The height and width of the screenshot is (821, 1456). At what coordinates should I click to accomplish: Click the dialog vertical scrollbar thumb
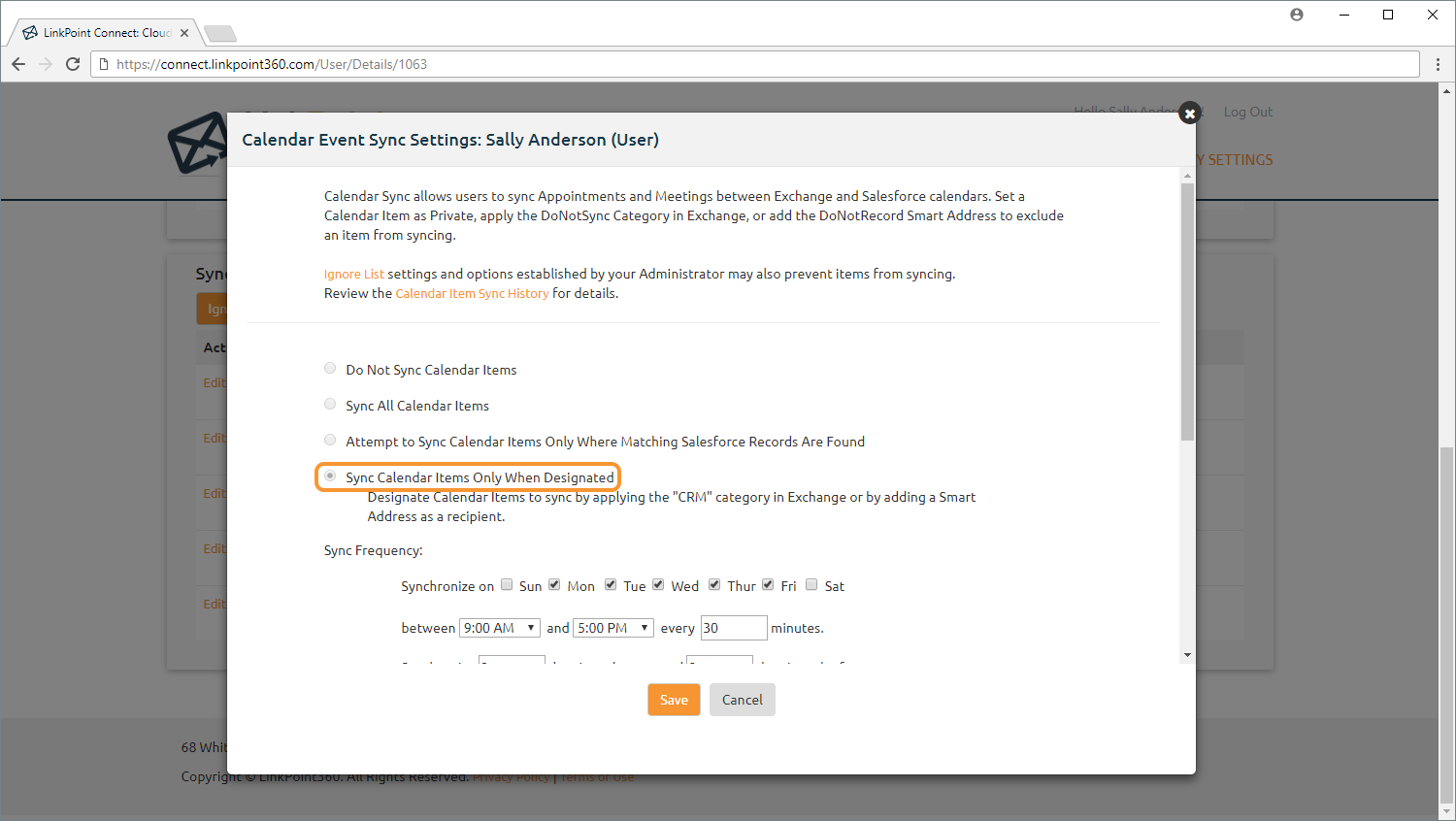click(1187, 312)
